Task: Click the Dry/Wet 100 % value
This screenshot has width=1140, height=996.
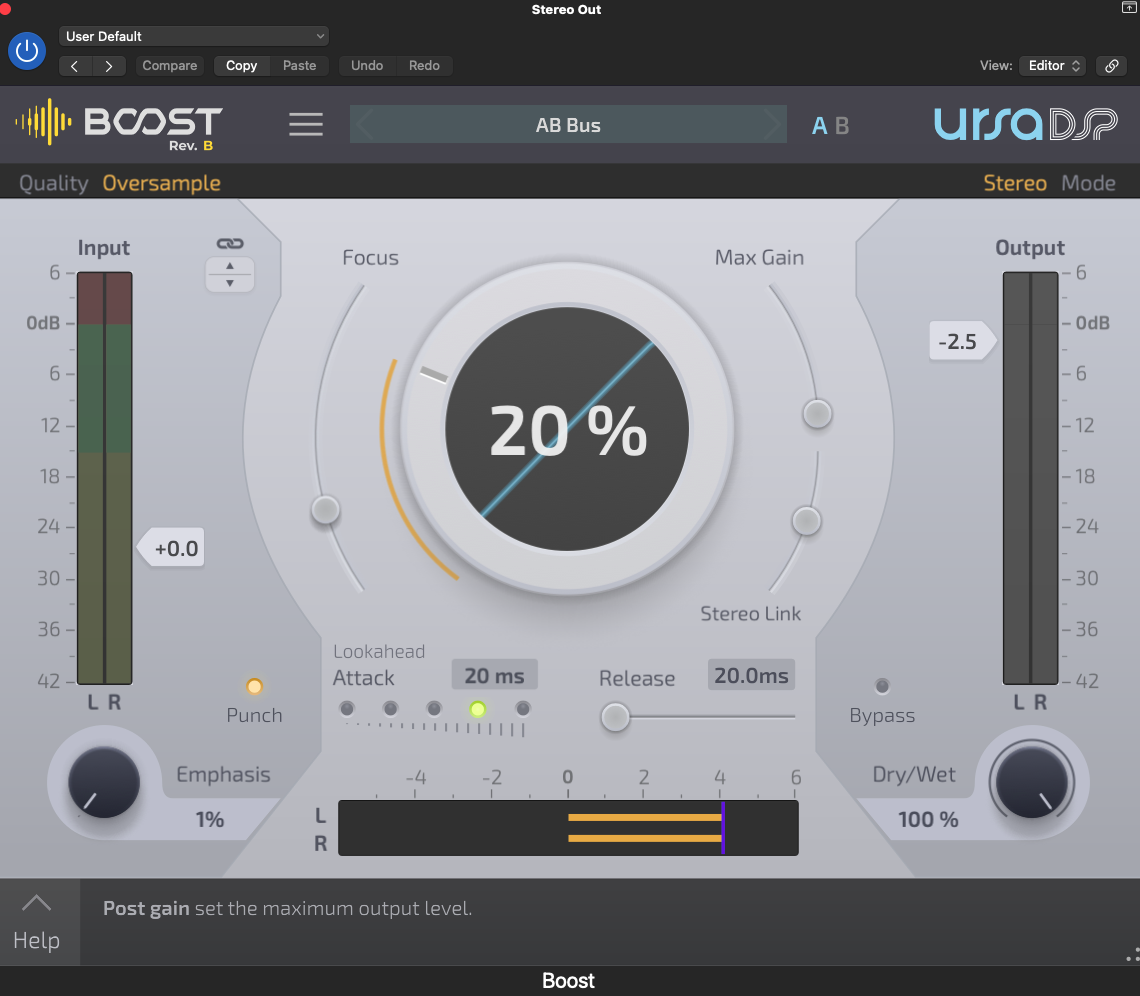Action: click(x=928, y=819)
